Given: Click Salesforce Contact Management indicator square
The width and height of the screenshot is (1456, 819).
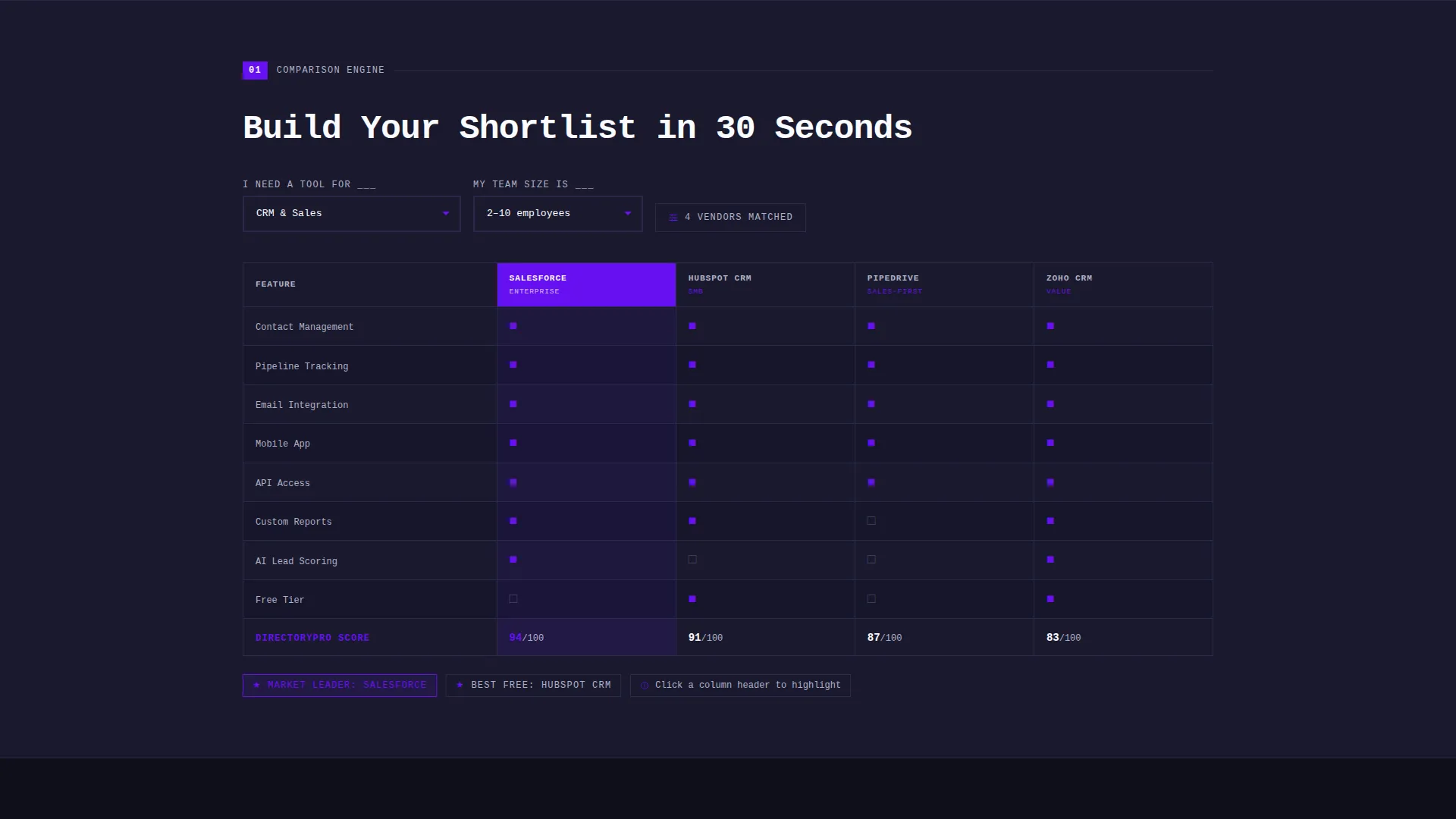Looking at the screenshot, I should (513, 326).
